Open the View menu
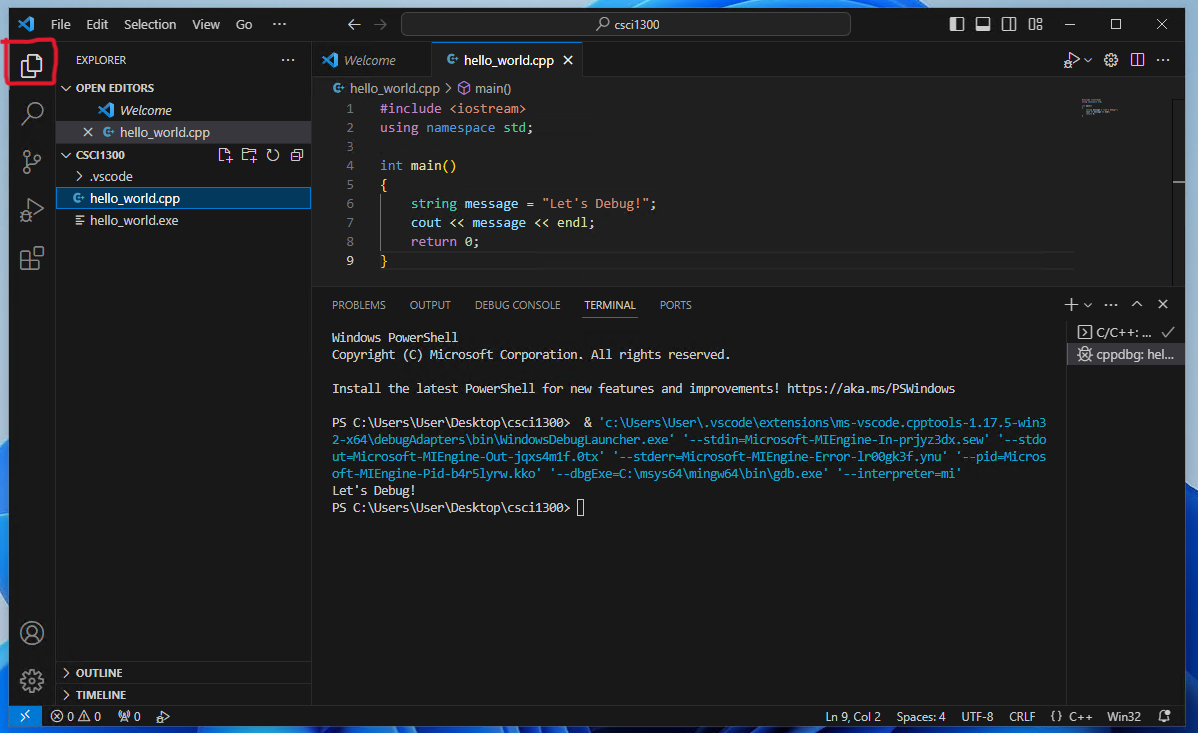The image size is (1198, 733). pos(206,24)
